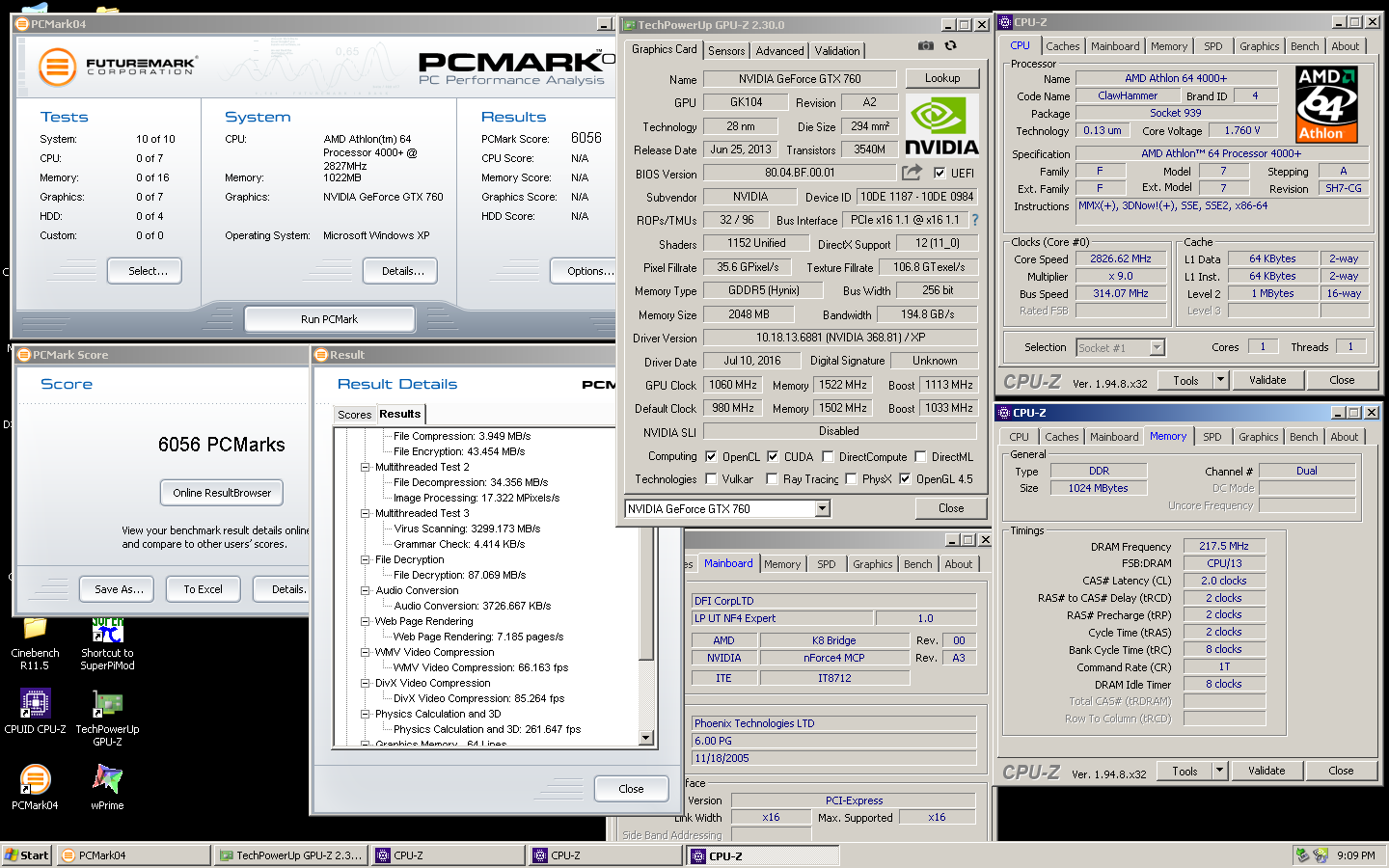Image resolution: width=1389 pixels, height=868 pixels.
Task: Open the NVIDIA GeForce GTX 760 GPU selector dropdown
Action: click(x=823, y=508)
